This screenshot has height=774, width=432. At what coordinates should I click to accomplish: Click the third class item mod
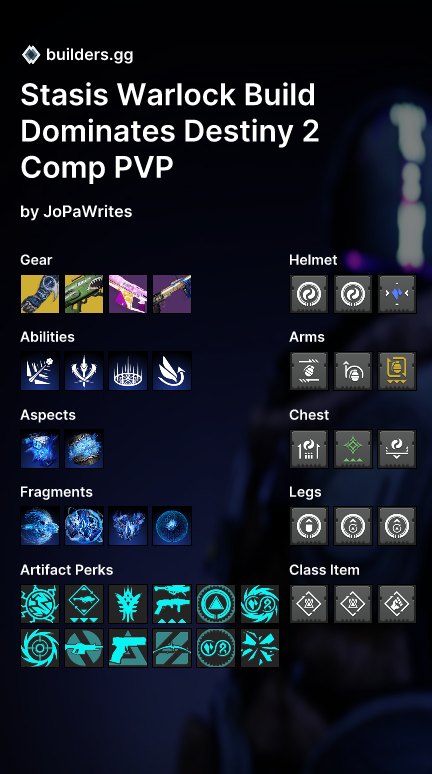tap(397, 604)
